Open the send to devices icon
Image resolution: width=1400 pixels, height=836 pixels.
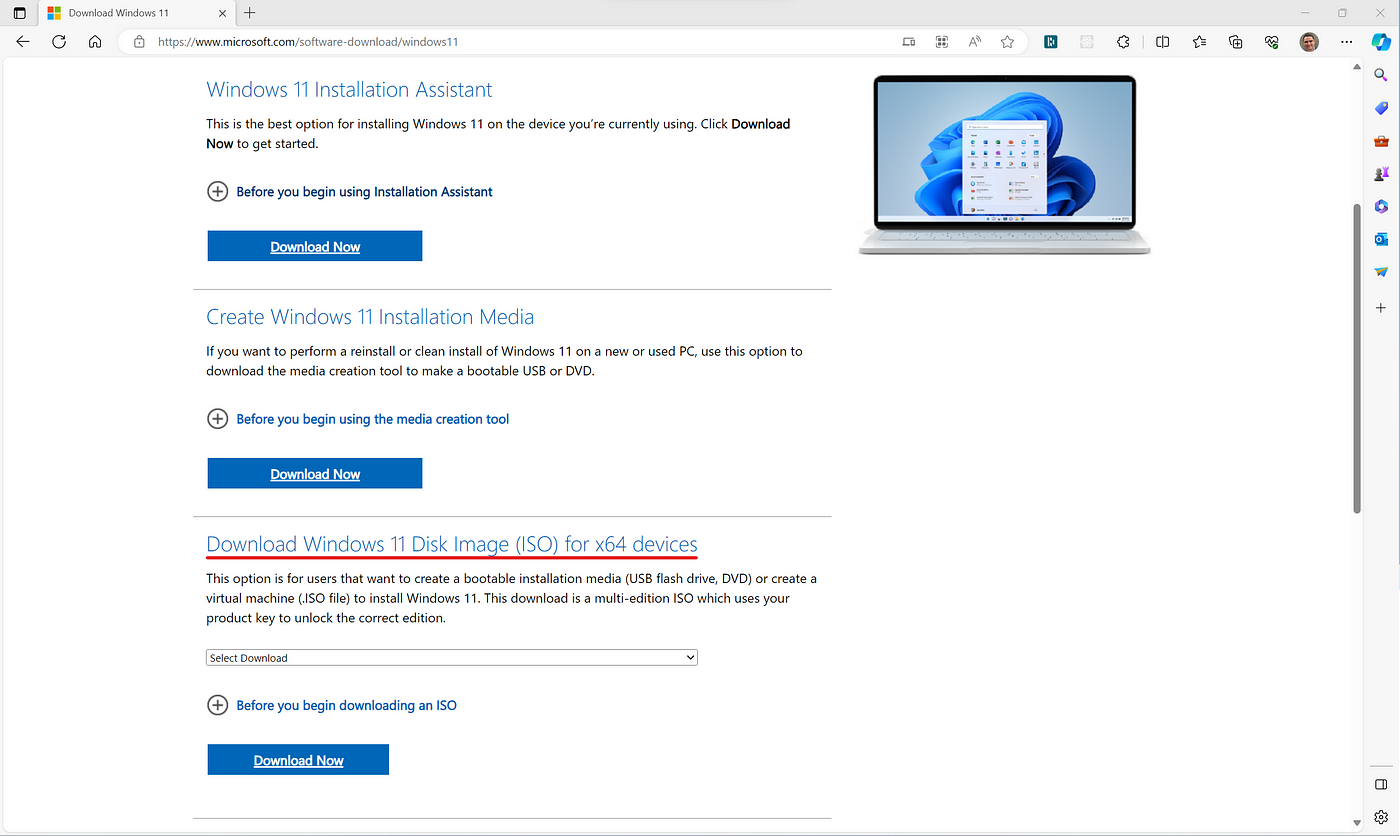coord(908,42)
